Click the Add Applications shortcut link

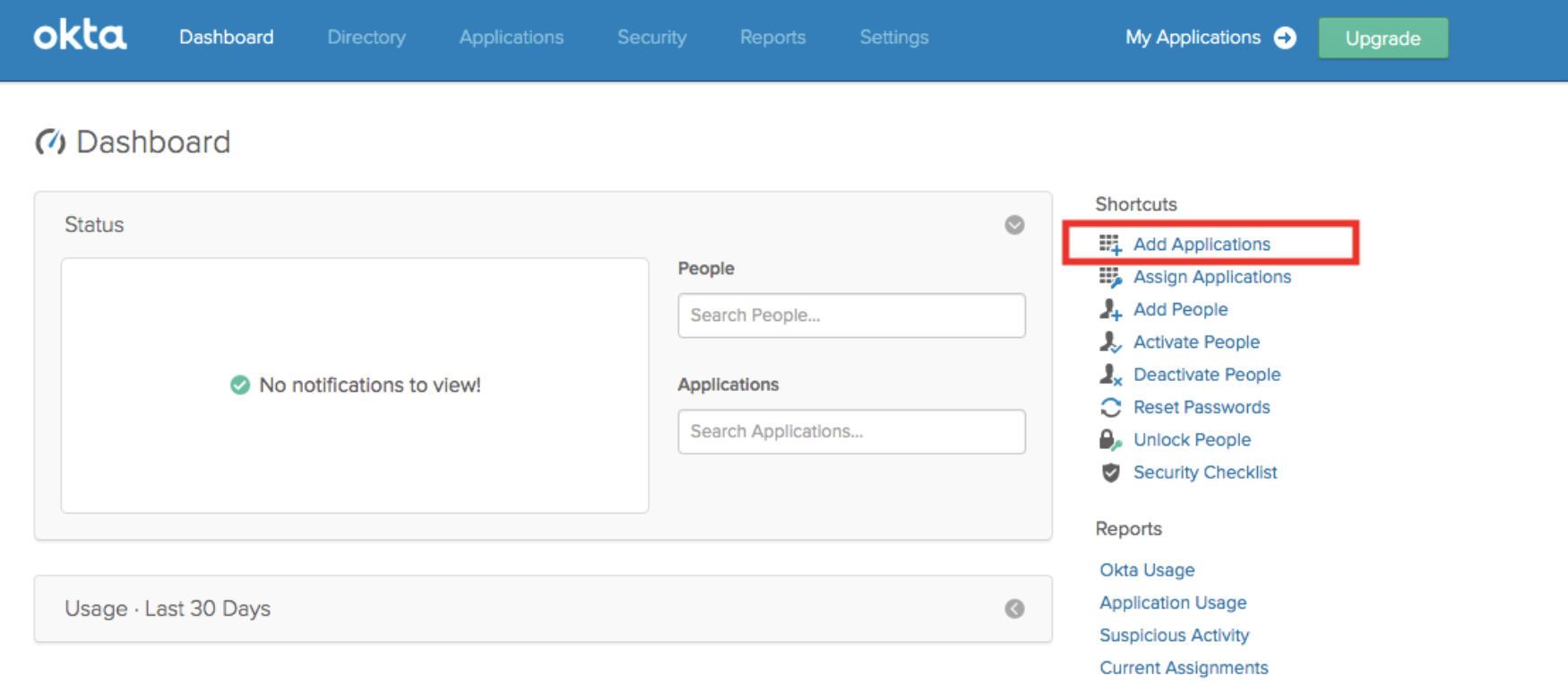coord(1202,244)
